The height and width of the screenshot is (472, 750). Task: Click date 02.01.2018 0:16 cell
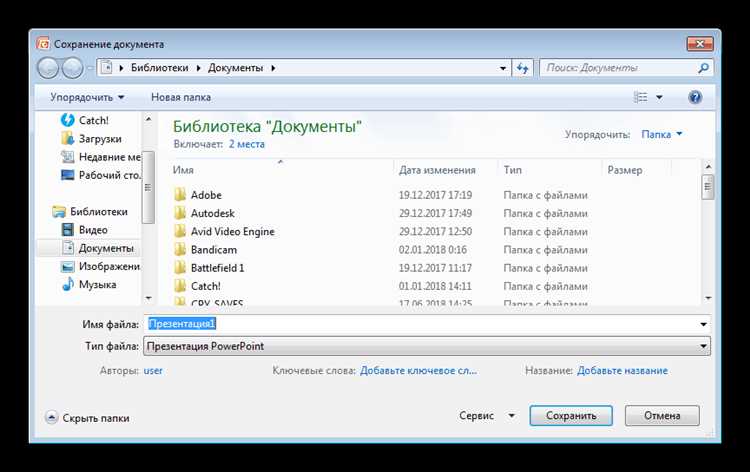tap(432, 250)
